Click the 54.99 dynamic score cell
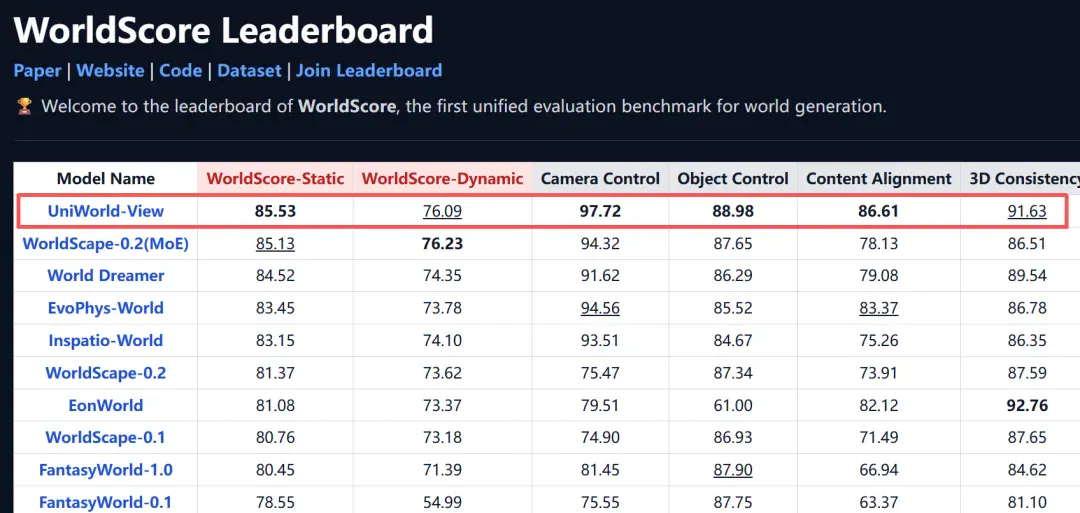 coord(442,502)
